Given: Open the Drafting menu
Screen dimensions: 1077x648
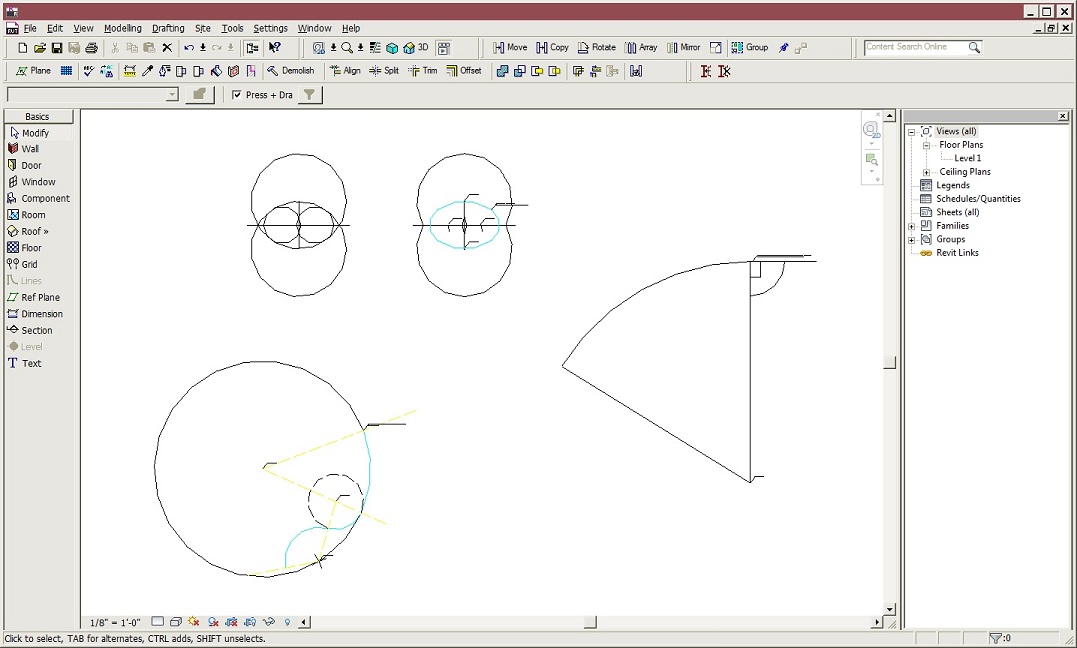Looking at the screenshot, I should [x=167, y=28].
